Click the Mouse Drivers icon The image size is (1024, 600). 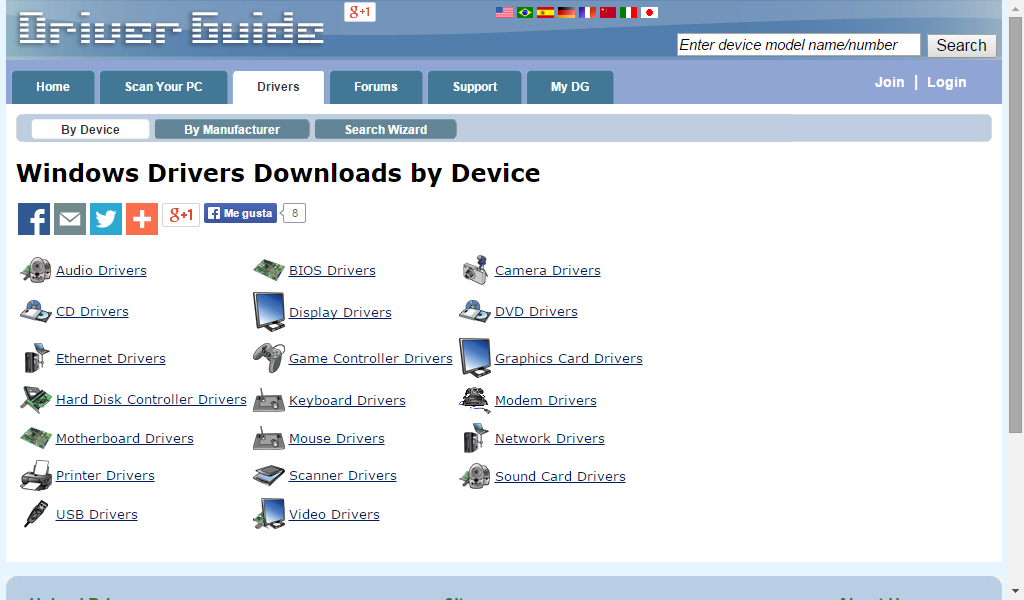[x=269, y=437]
